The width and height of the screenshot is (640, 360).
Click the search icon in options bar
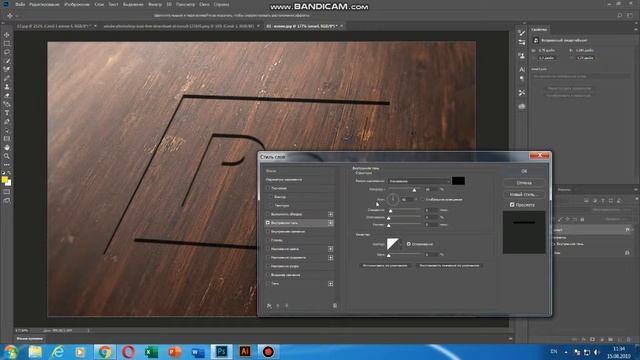[620, 16]
